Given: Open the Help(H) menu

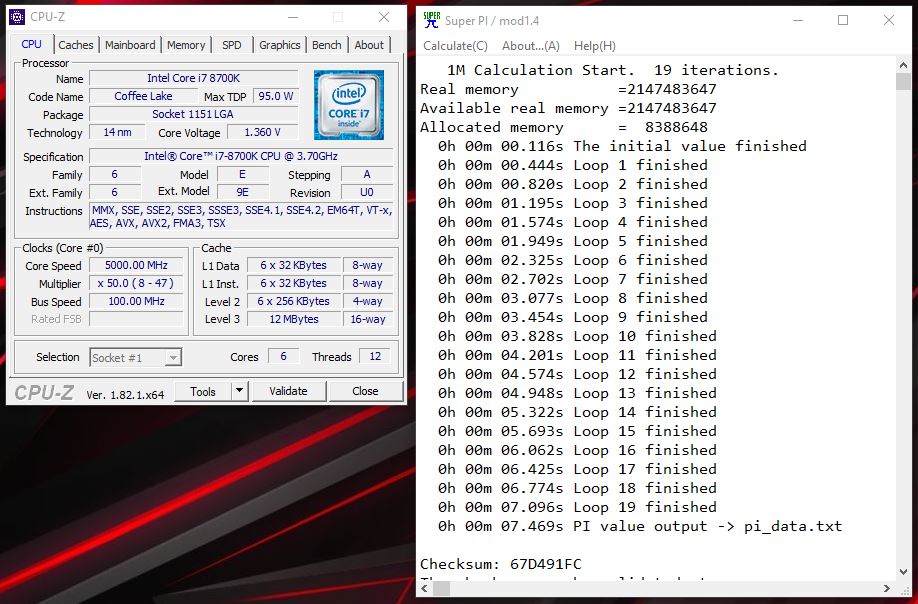Looking at the screenshot, I should 594,46.
